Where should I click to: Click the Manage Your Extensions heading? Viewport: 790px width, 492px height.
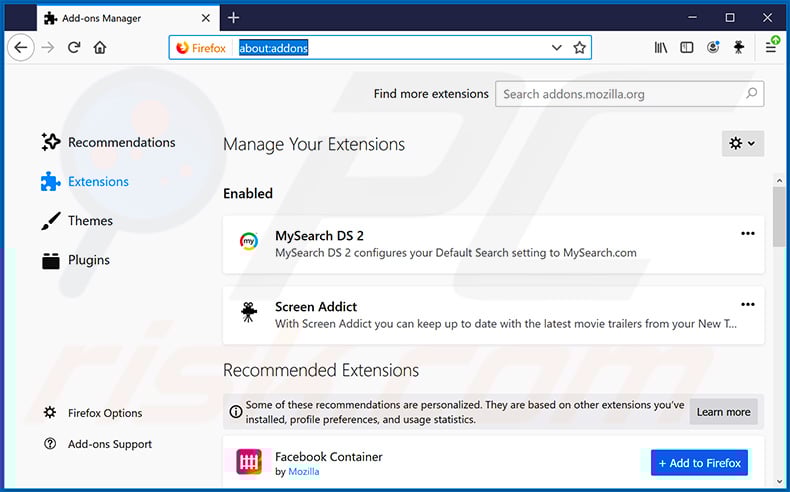point(314,145)
